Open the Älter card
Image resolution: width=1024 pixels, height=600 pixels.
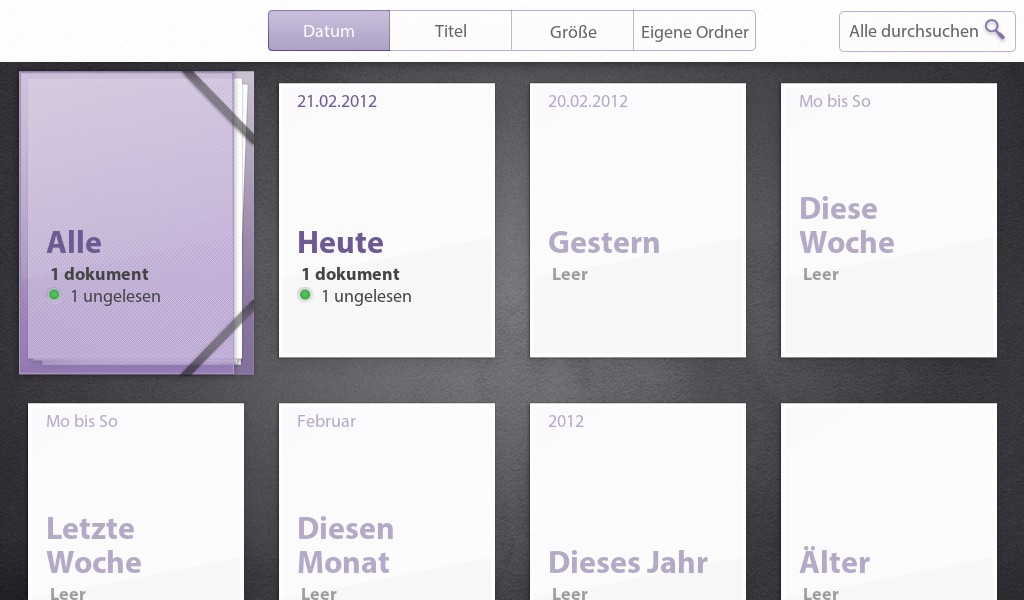tap(889, 501)
